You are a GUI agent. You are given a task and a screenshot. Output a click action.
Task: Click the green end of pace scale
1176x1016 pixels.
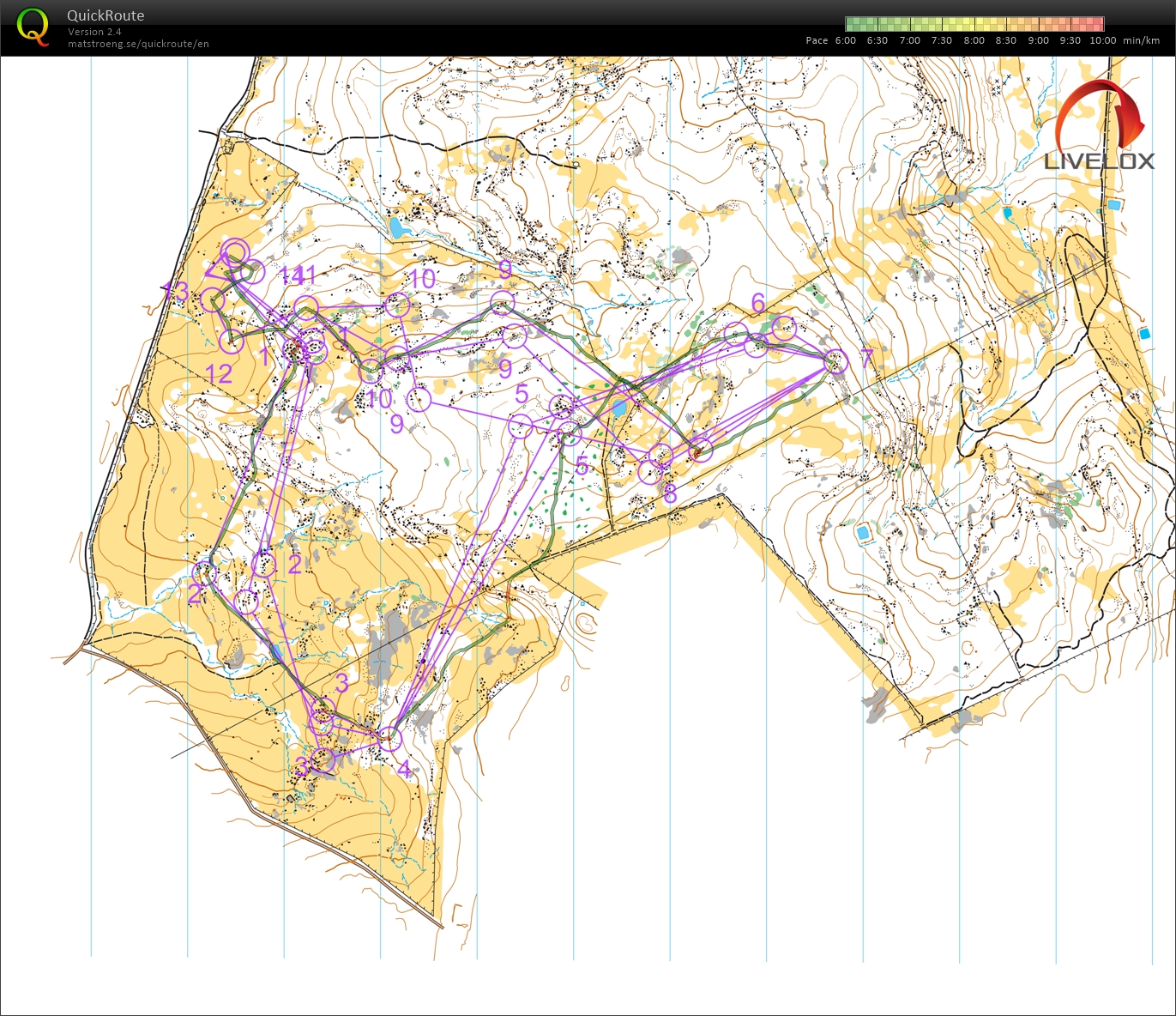click(x=855, y=24)
